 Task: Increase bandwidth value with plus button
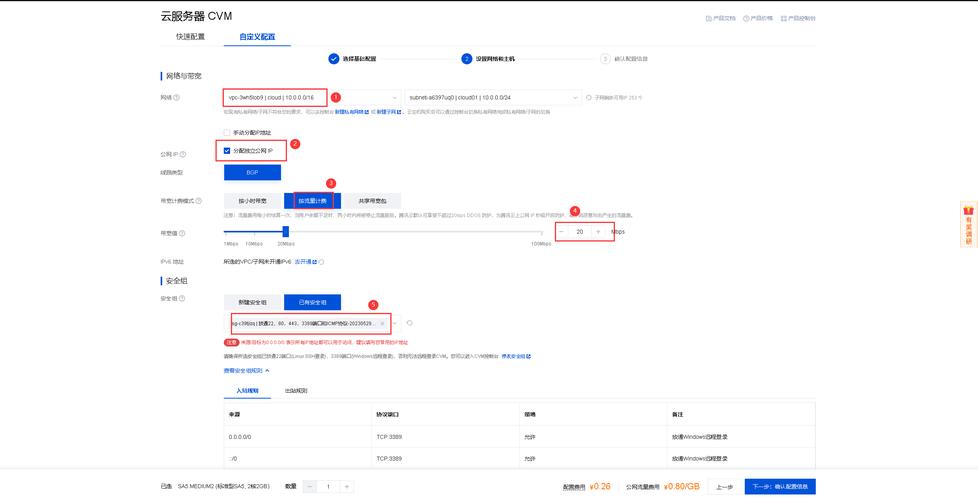click(x=598, y=232)
